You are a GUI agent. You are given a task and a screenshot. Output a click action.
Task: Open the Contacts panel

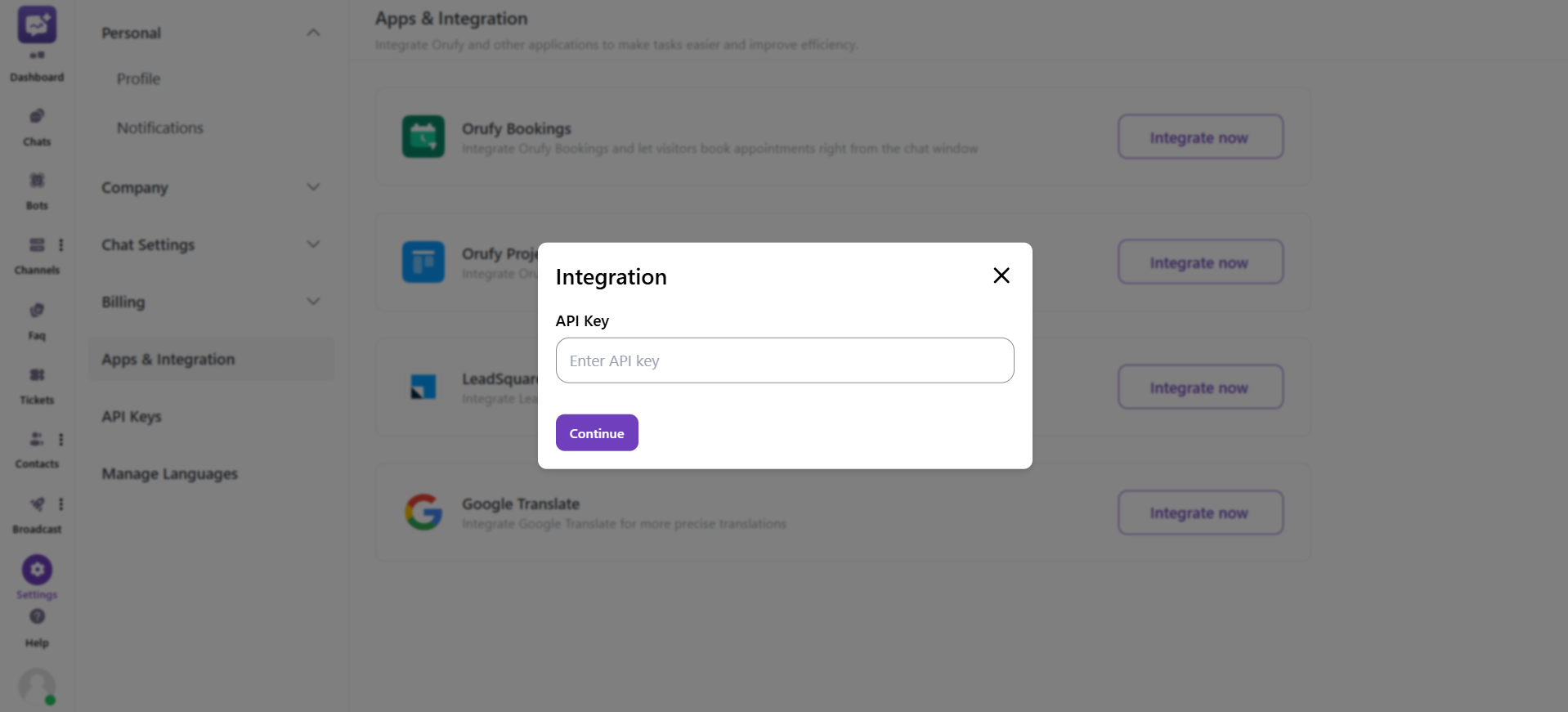37,447
